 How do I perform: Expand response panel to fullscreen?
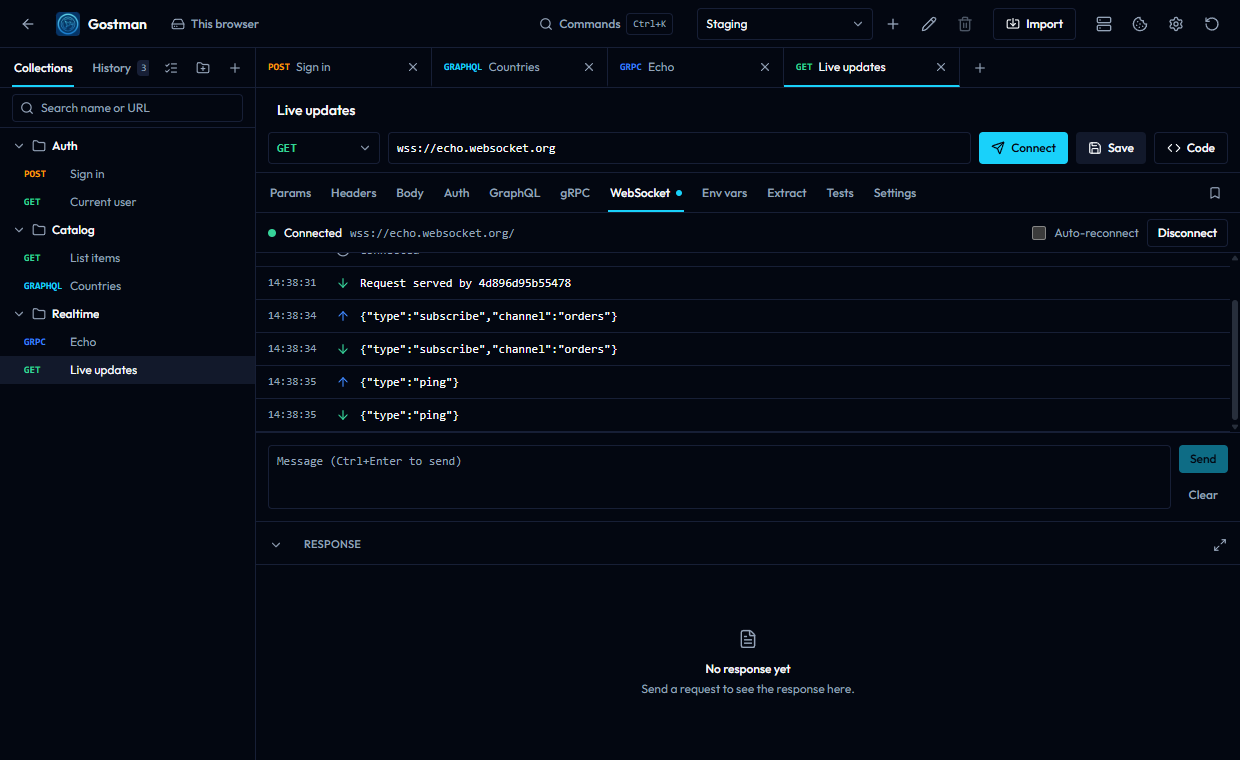coord(1220,545)
